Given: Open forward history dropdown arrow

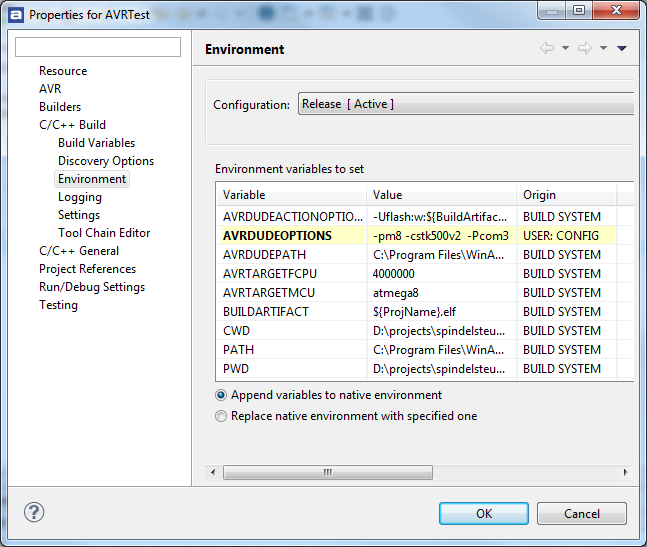Looking at the screenshot, I should coord(603,49).
